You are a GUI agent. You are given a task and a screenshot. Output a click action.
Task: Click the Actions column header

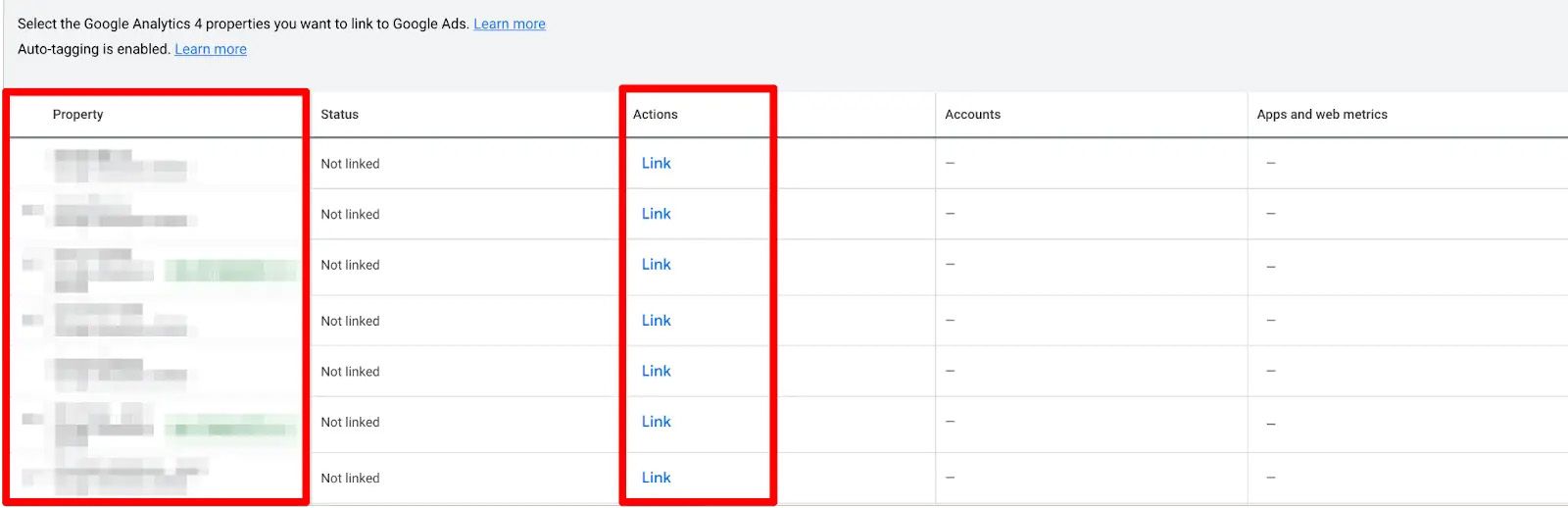click(656, 114)
